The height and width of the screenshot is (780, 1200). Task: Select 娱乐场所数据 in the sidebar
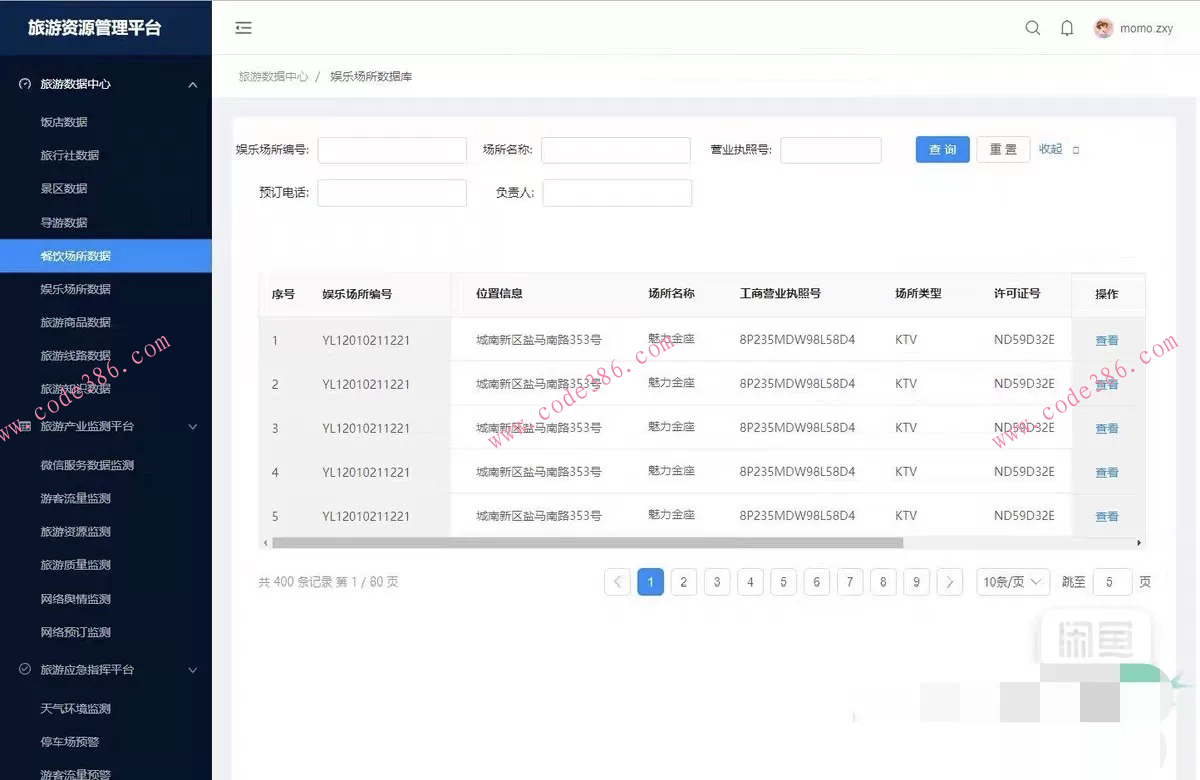[77, 289]
